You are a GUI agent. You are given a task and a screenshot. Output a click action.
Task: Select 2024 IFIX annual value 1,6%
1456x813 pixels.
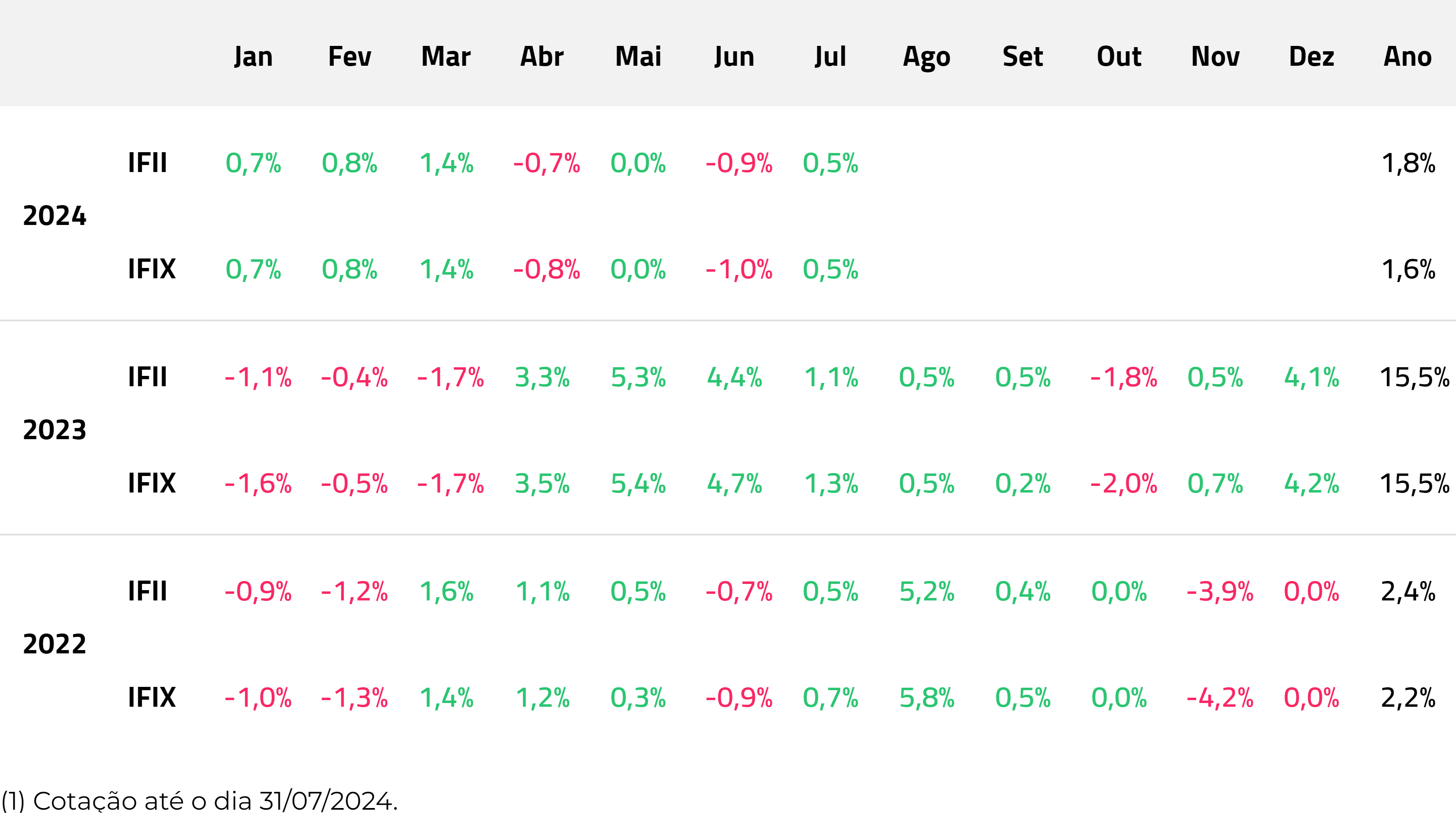pyautogui.click(x=1408, y=270)
